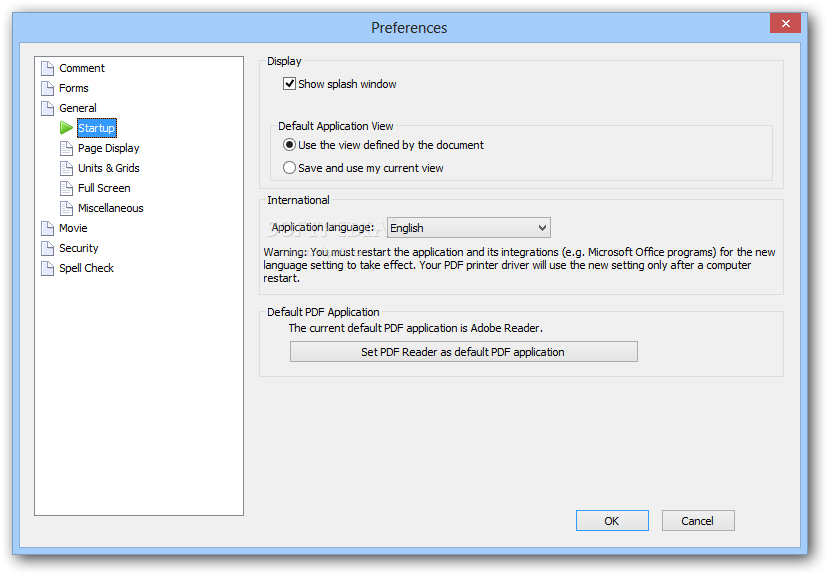Select the Spell Check category
Image resolution: width=828 pixels, height=575 pixels.
(x=87, y=268)
